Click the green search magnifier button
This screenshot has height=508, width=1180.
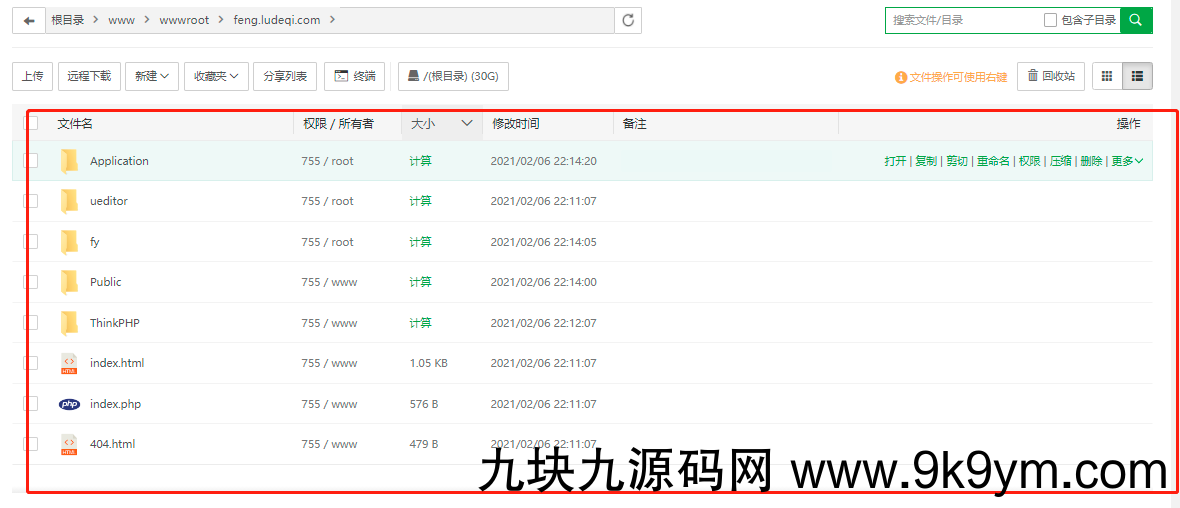click(x=1136, y=20)
